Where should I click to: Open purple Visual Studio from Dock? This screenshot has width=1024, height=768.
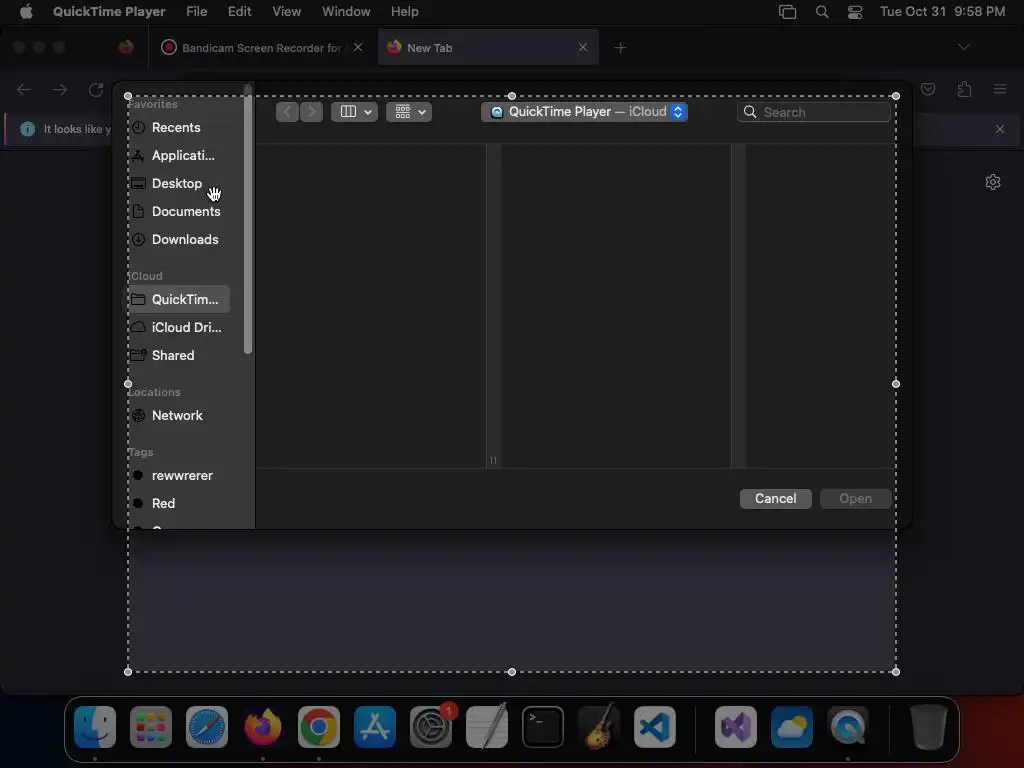tap(736, 727)
